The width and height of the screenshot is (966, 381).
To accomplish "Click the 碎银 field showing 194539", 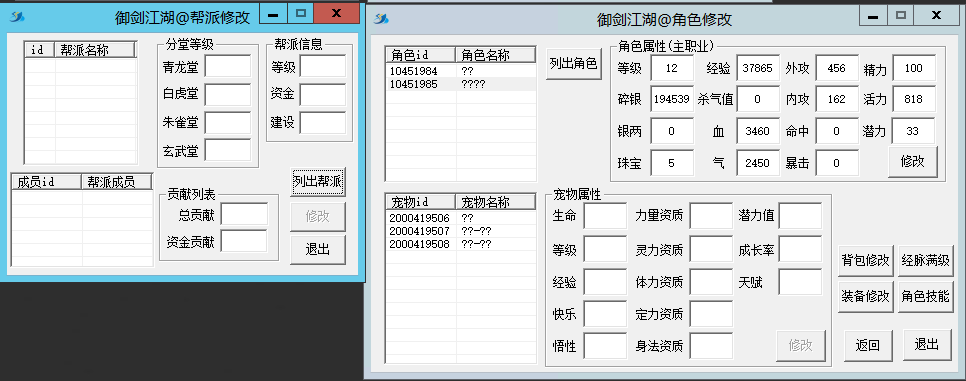I will tap(672, 99).
